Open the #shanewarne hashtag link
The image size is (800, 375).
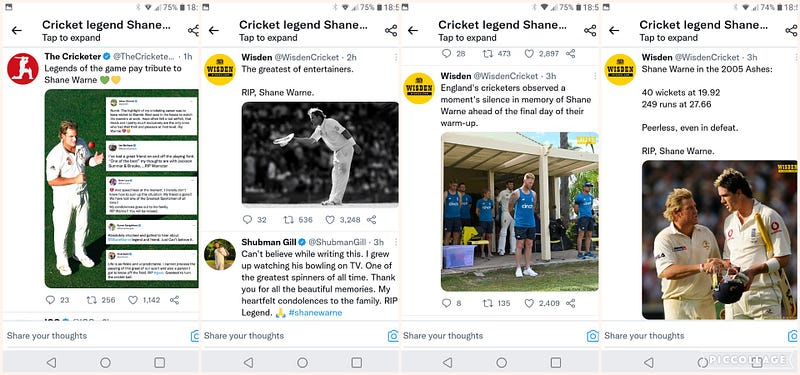pyautogui.click(x=315, y=312)
